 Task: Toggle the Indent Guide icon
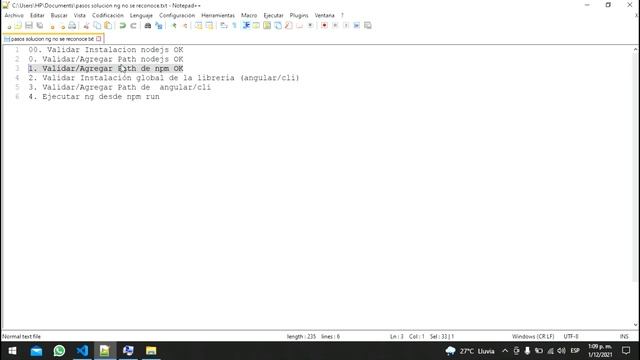coord(246,26)
